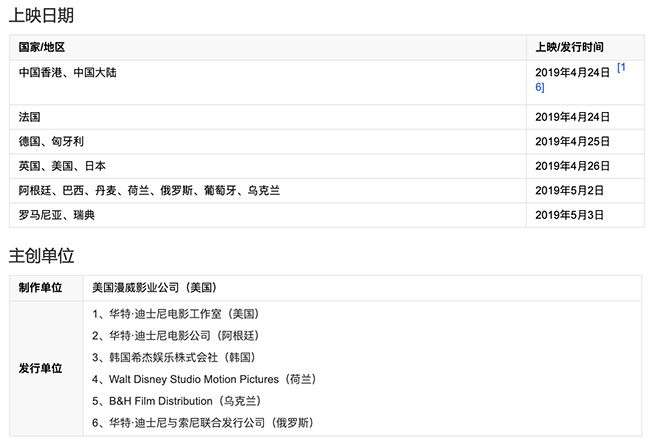Image resolution: width=654 pixels, height=442 pixels.
Task: Click the 法国 row cell
Action: (x=29, y=117)
